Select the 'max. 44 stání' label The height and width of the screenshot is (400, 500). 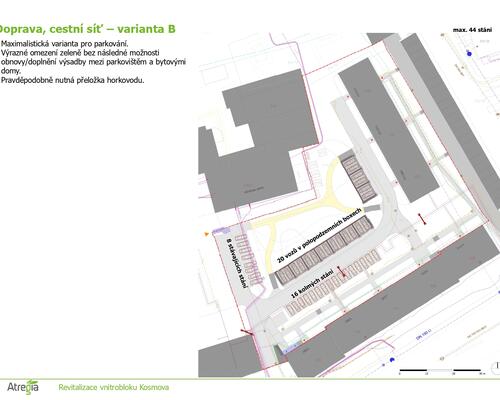coord(472,30)
